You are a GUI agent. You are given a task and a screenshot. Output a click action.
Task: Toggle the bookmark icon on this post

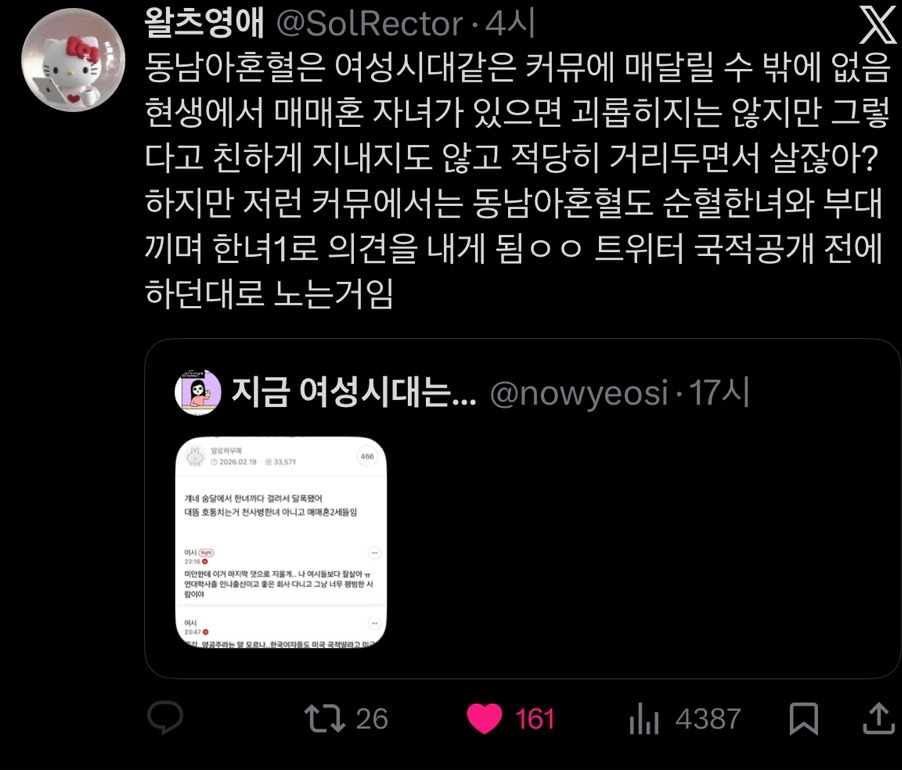(803, 718)
